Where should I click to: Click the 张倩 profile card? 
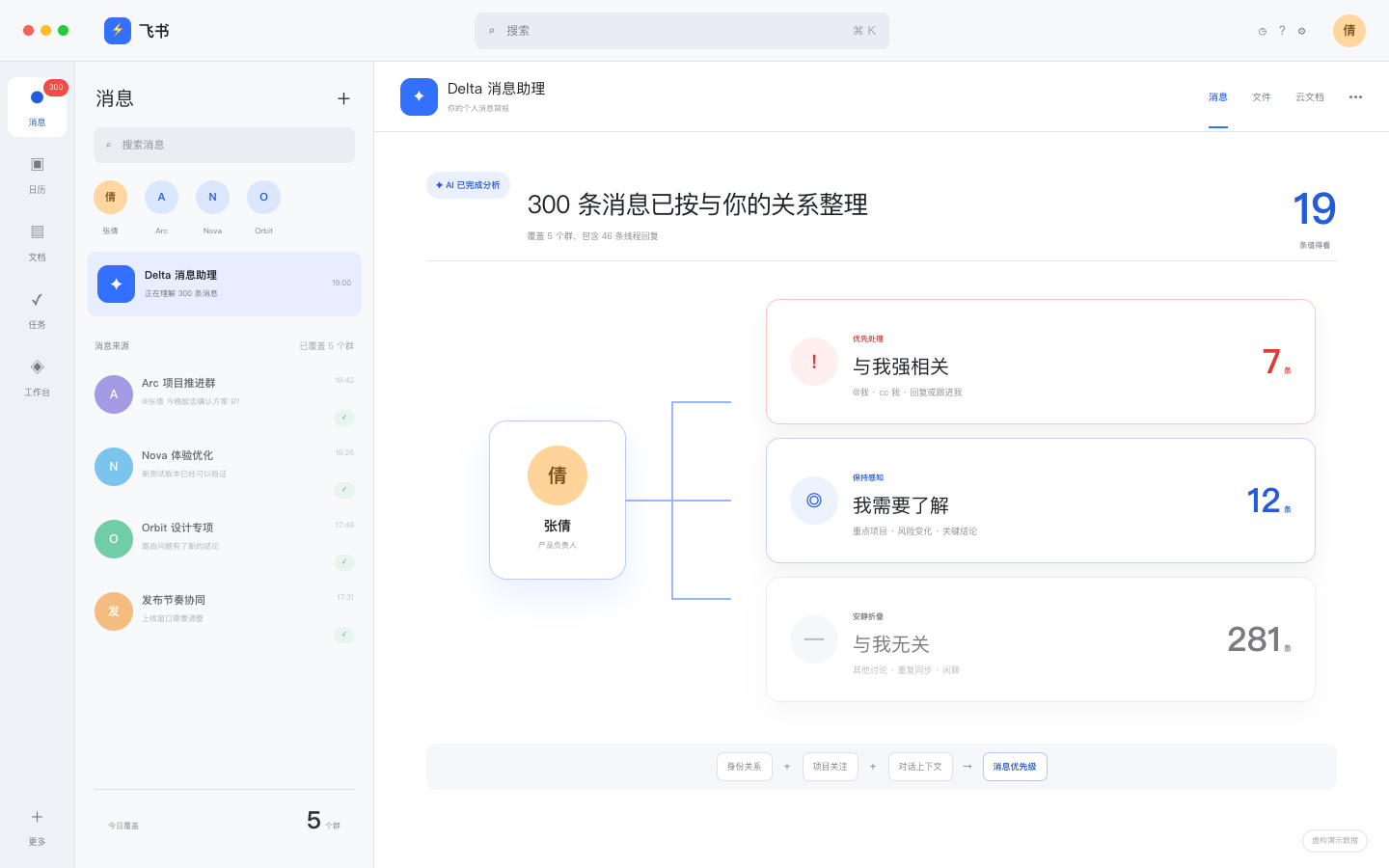(558, 500)
